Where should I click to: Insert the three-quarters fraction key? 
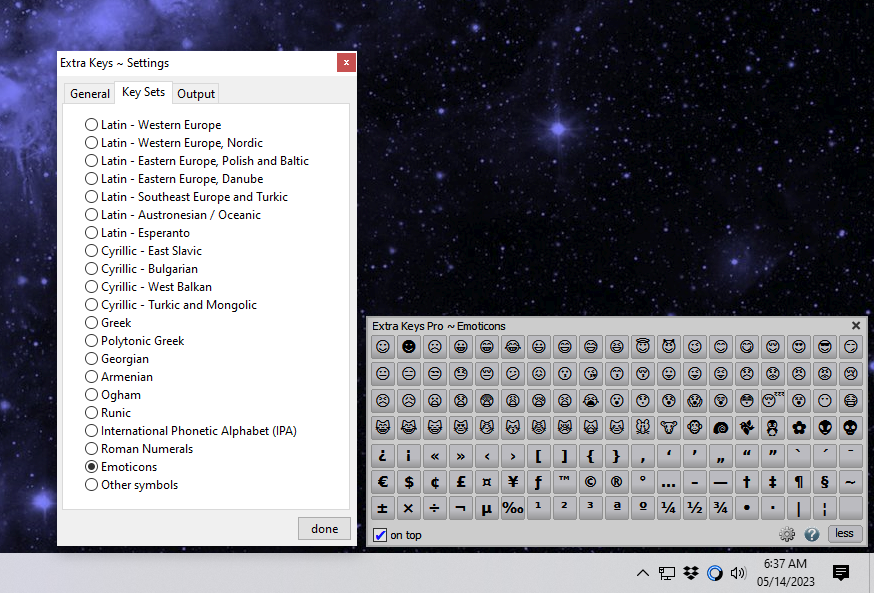pos(721,508)
